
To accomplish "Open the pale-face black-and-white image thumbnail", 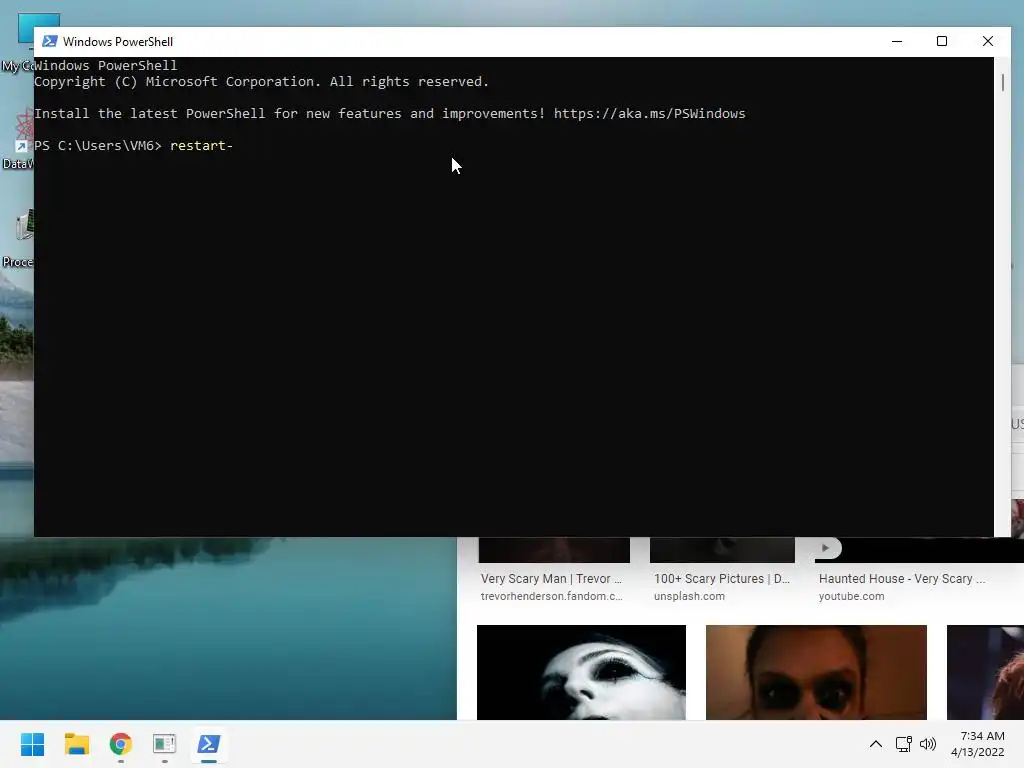I will point(581,673).
